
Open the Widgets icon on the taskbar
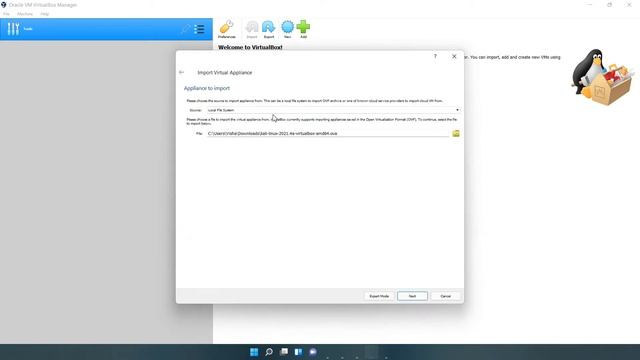(x=298, y=352)
